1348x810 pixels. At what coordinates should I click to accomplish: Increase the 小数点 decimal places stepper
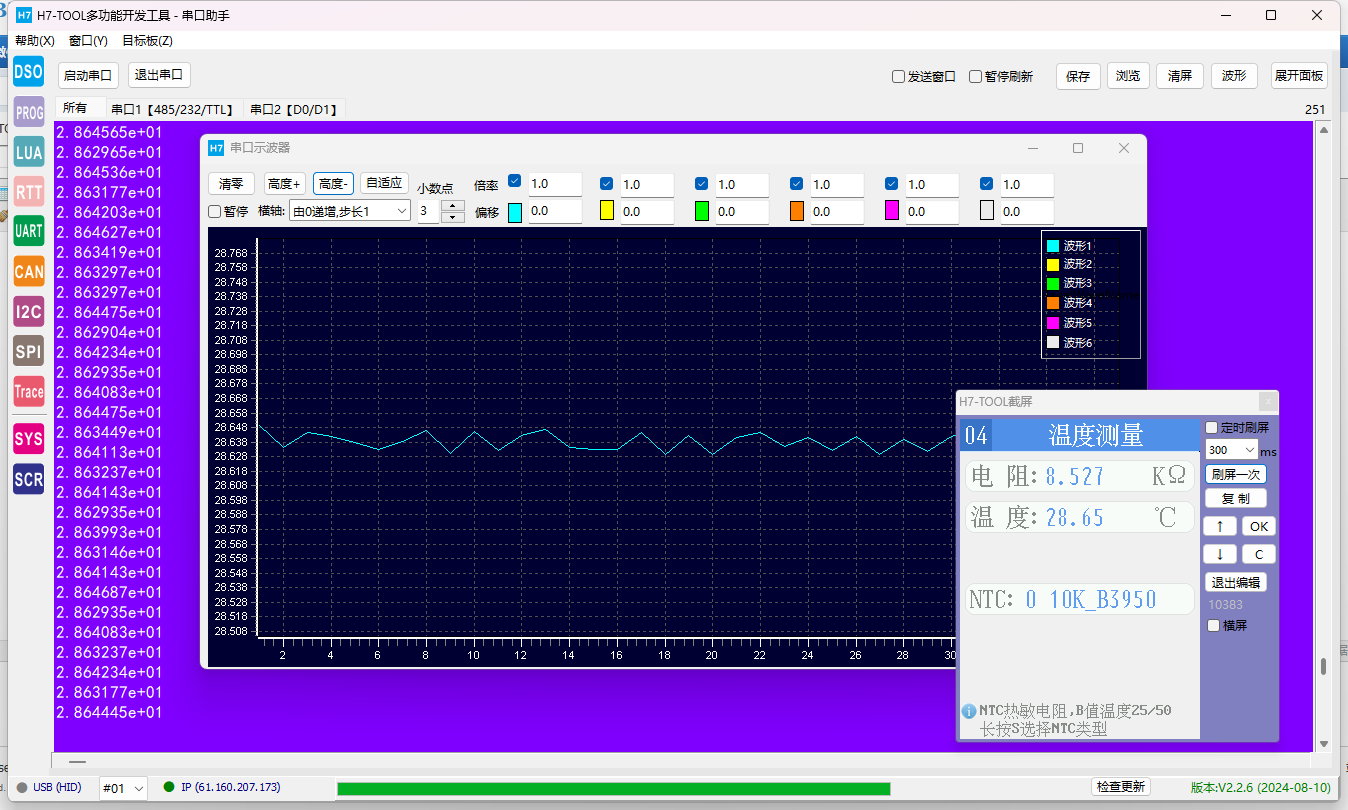point(453,206)
